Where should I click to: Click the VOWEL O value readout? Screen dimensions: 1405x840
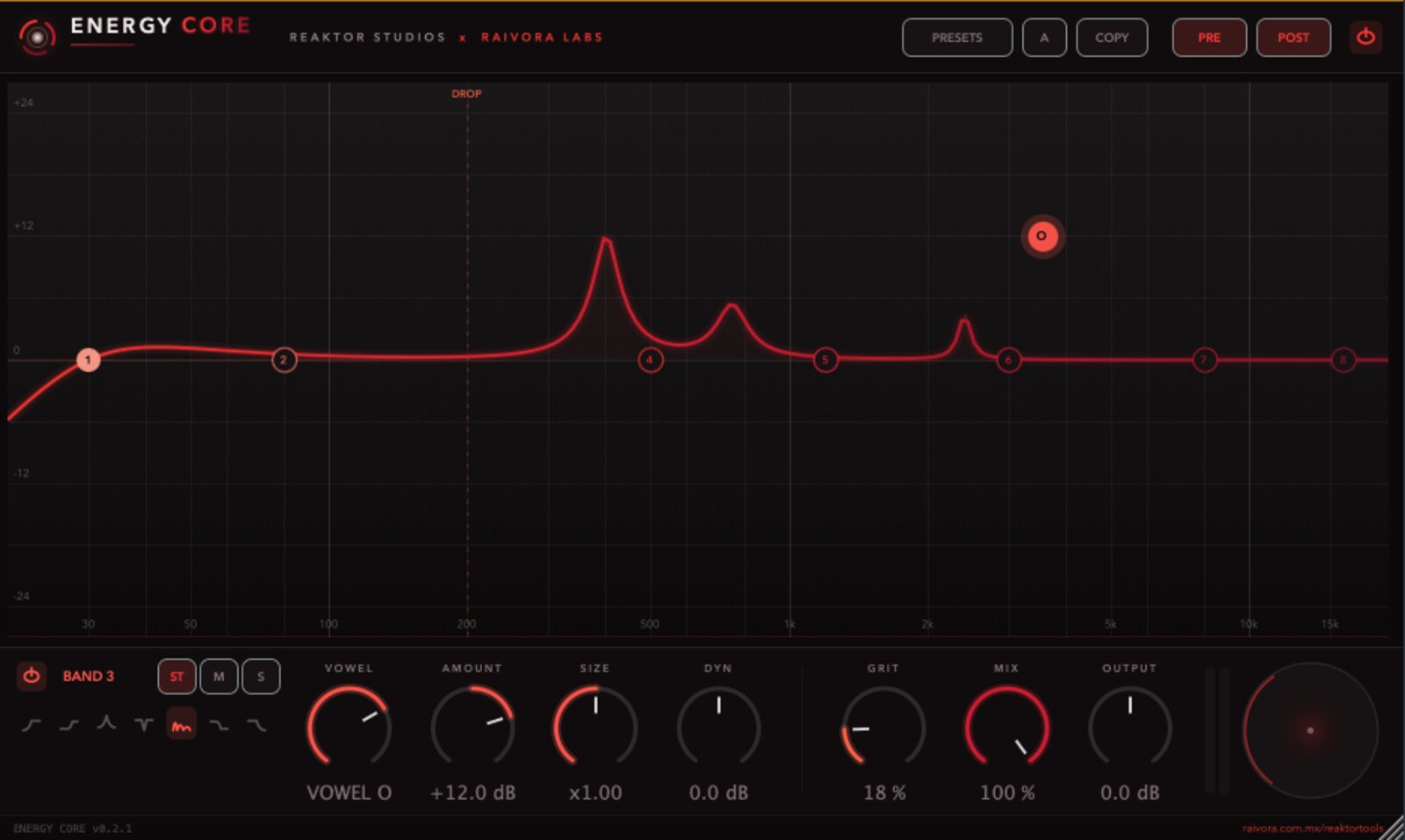[x=349, y=793]
